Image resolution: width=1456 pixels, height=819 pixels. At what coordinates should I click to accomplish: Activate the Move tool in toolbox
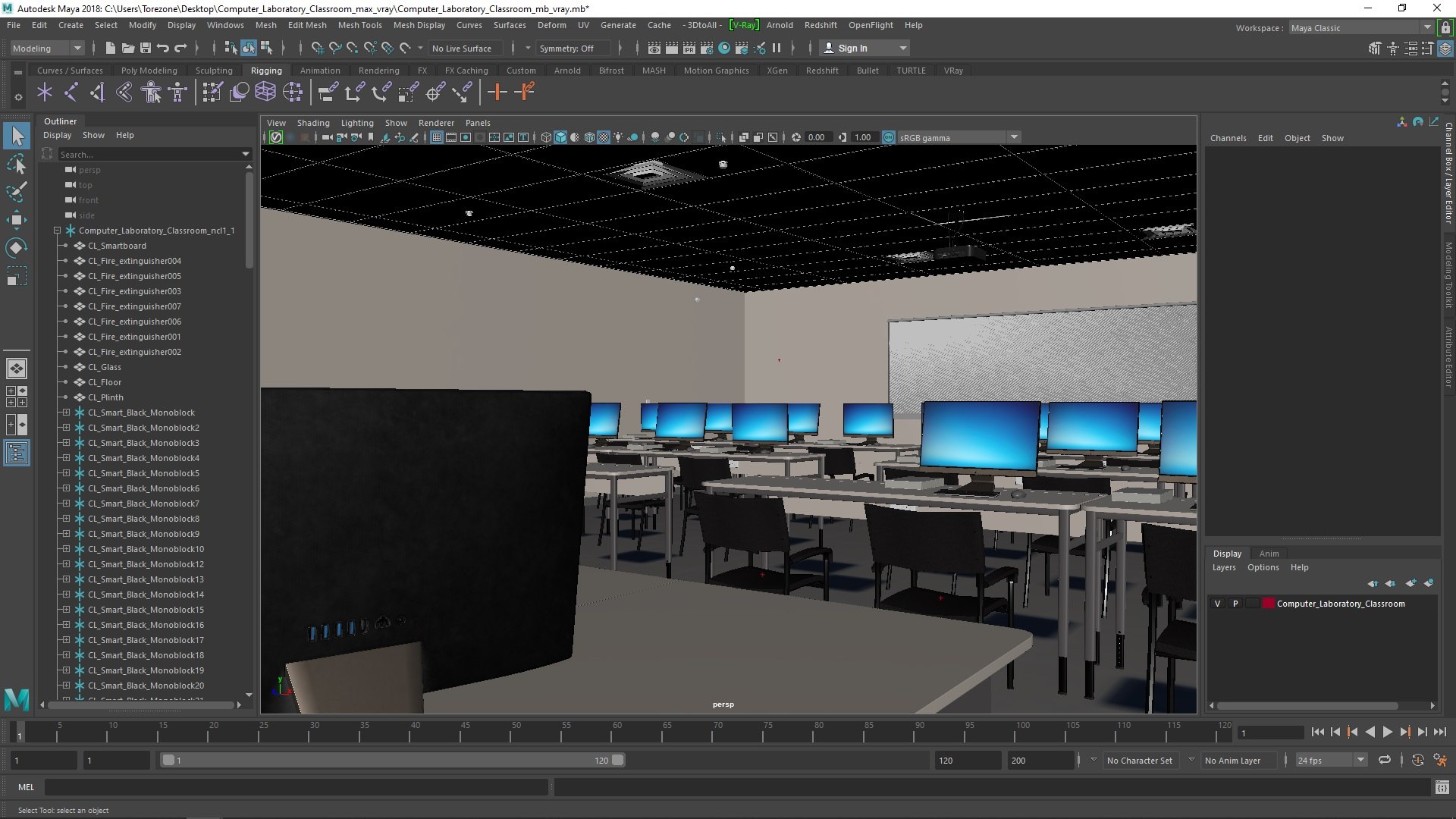click(x=17, y=220)
